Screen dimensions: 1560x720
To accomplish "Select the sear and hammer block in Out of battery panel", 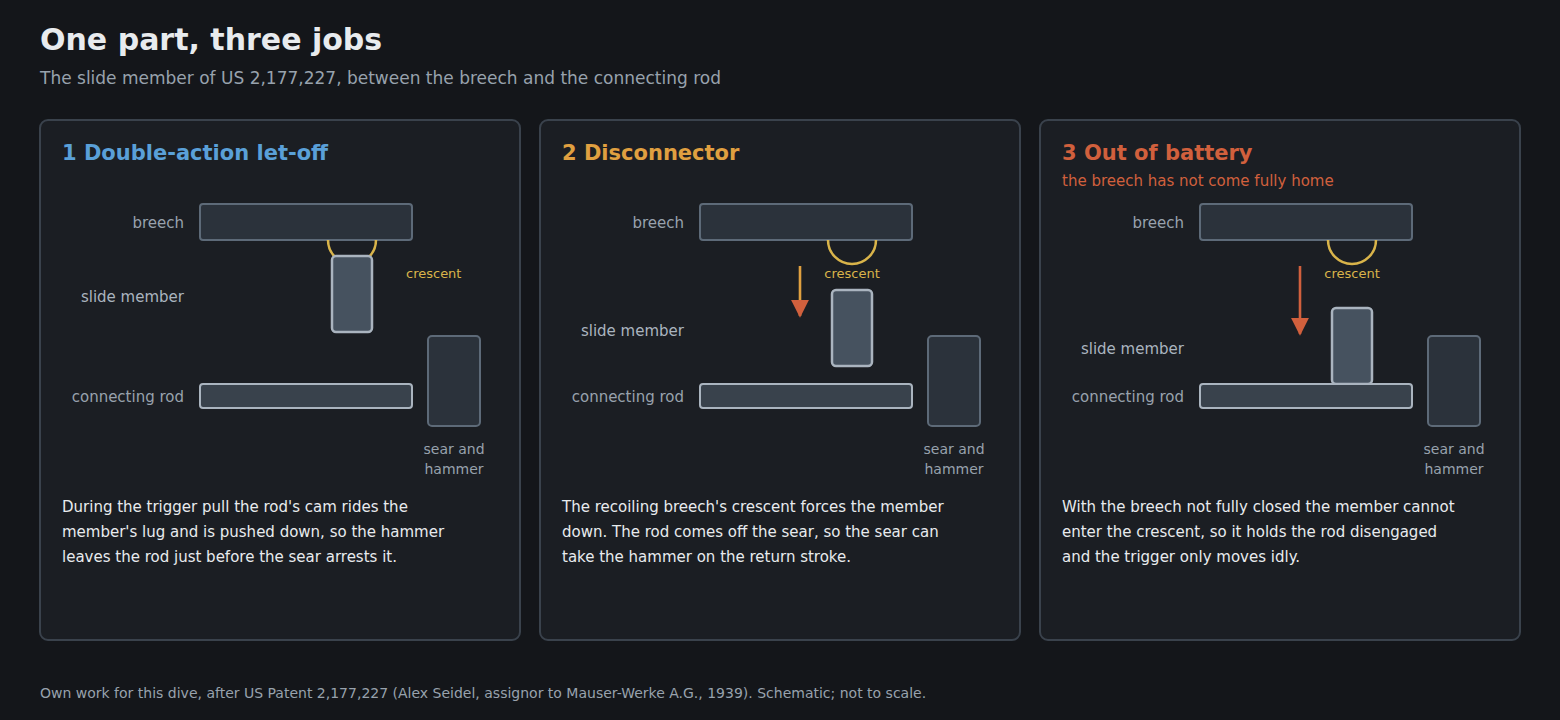I will 1454,381.
